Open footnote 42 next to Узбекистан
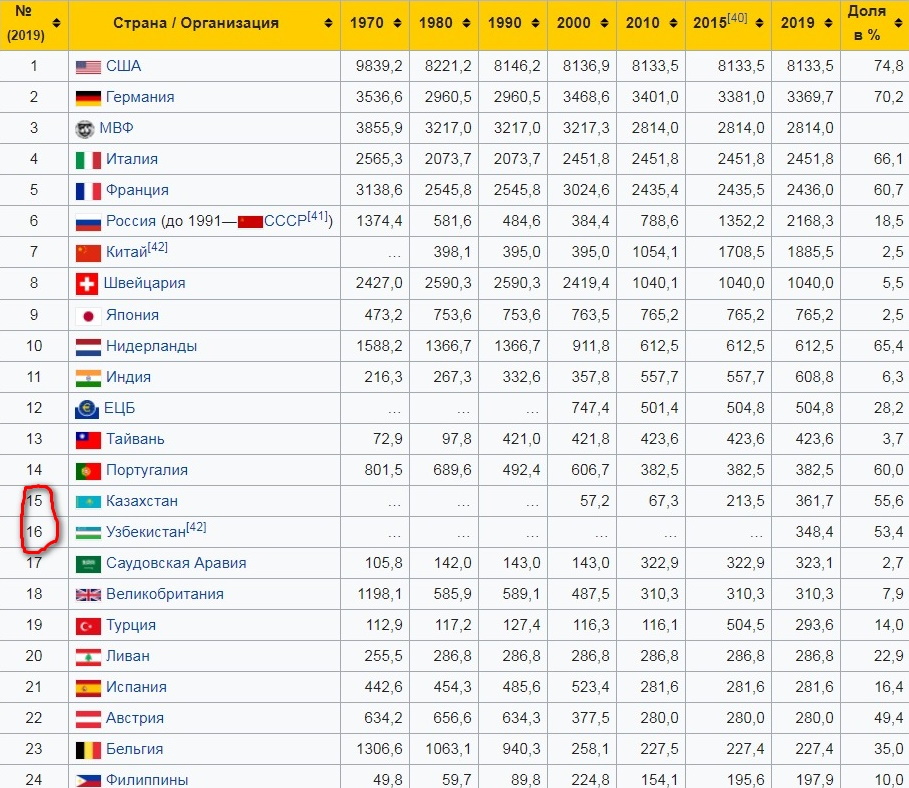Image resolution: width=909 pixels, height=788 pixels. (196, 526)
